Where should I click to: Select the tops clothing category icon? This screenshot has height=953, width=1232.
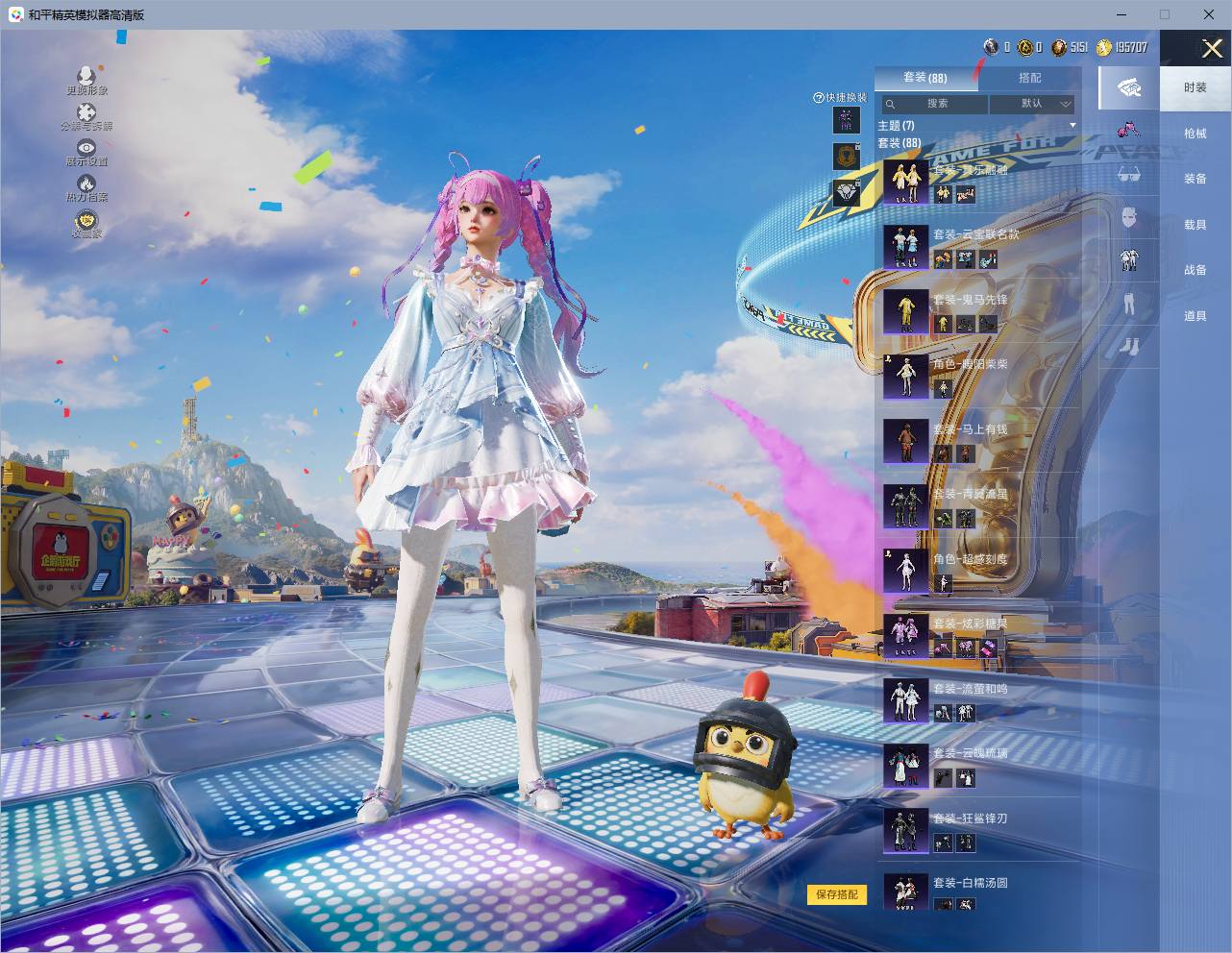[1129, 259]
